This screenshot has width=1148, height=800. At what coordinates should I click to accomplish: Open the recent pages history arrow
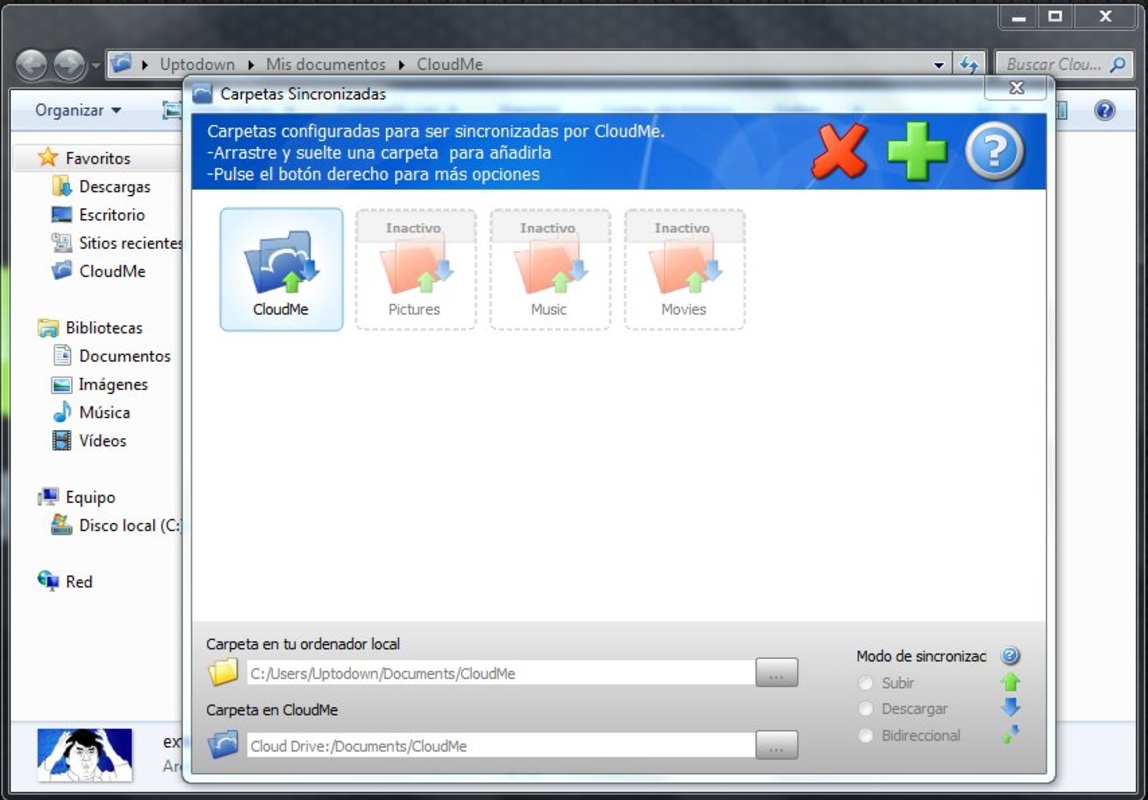pos(96,66)
